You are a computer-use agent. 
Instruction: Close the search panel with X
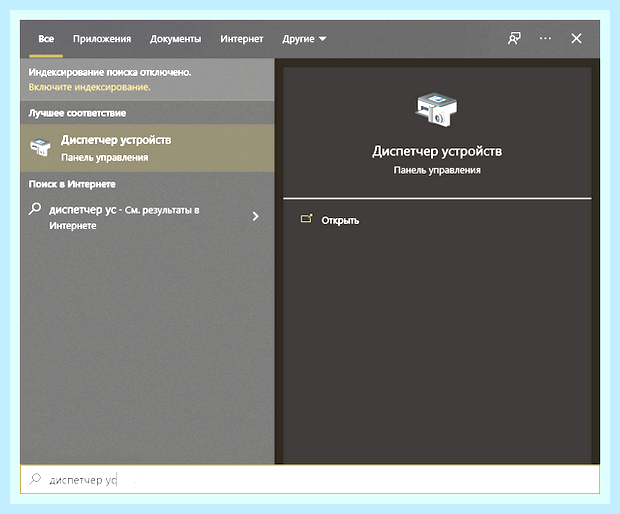(576, 38)
